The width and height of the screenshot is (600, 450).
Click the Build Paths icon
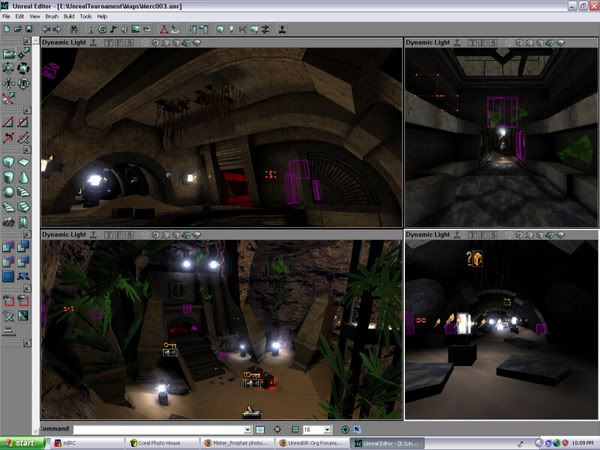243,29
